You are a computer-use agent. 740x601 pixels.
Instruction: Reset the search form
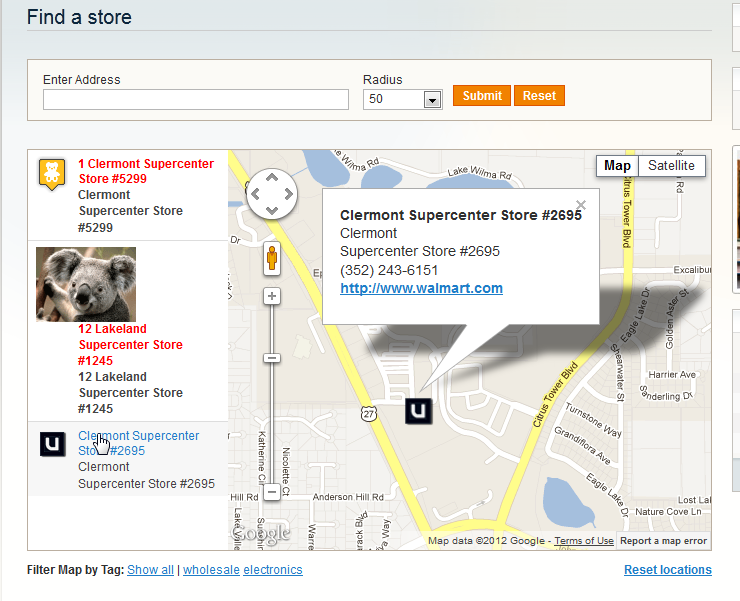click(539, 96)
